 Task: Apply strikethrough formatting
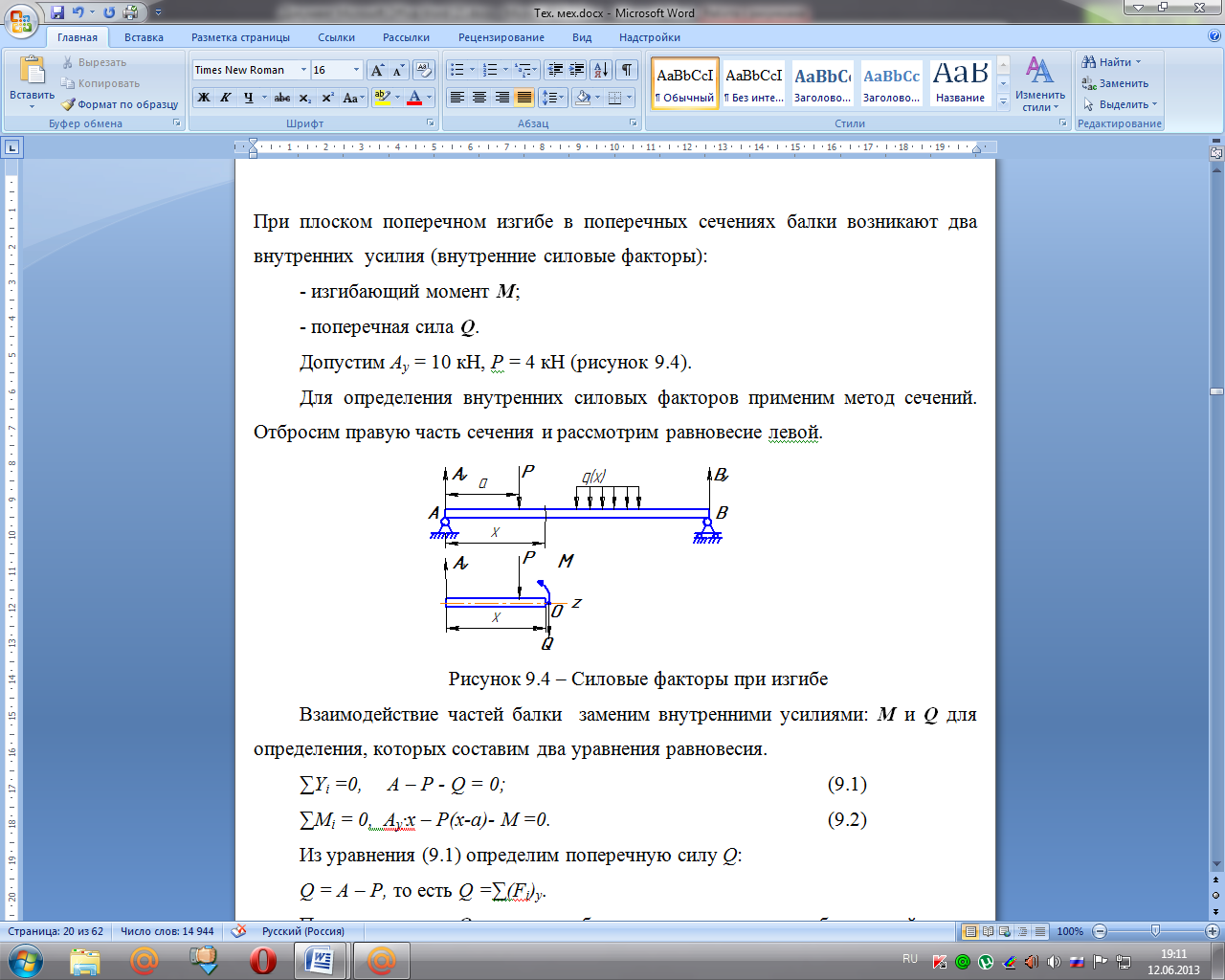[281, 98]
